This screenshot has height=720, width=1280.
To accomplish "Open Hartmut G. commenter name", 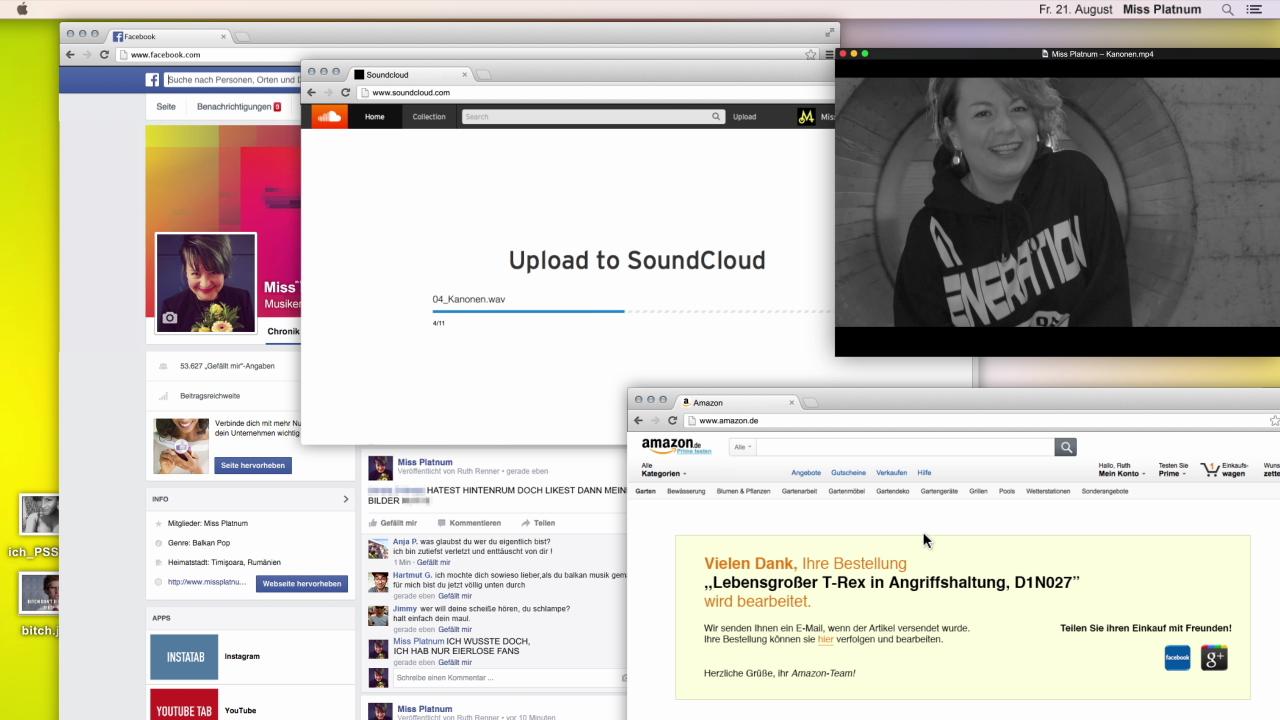I will tap(412, 575).
